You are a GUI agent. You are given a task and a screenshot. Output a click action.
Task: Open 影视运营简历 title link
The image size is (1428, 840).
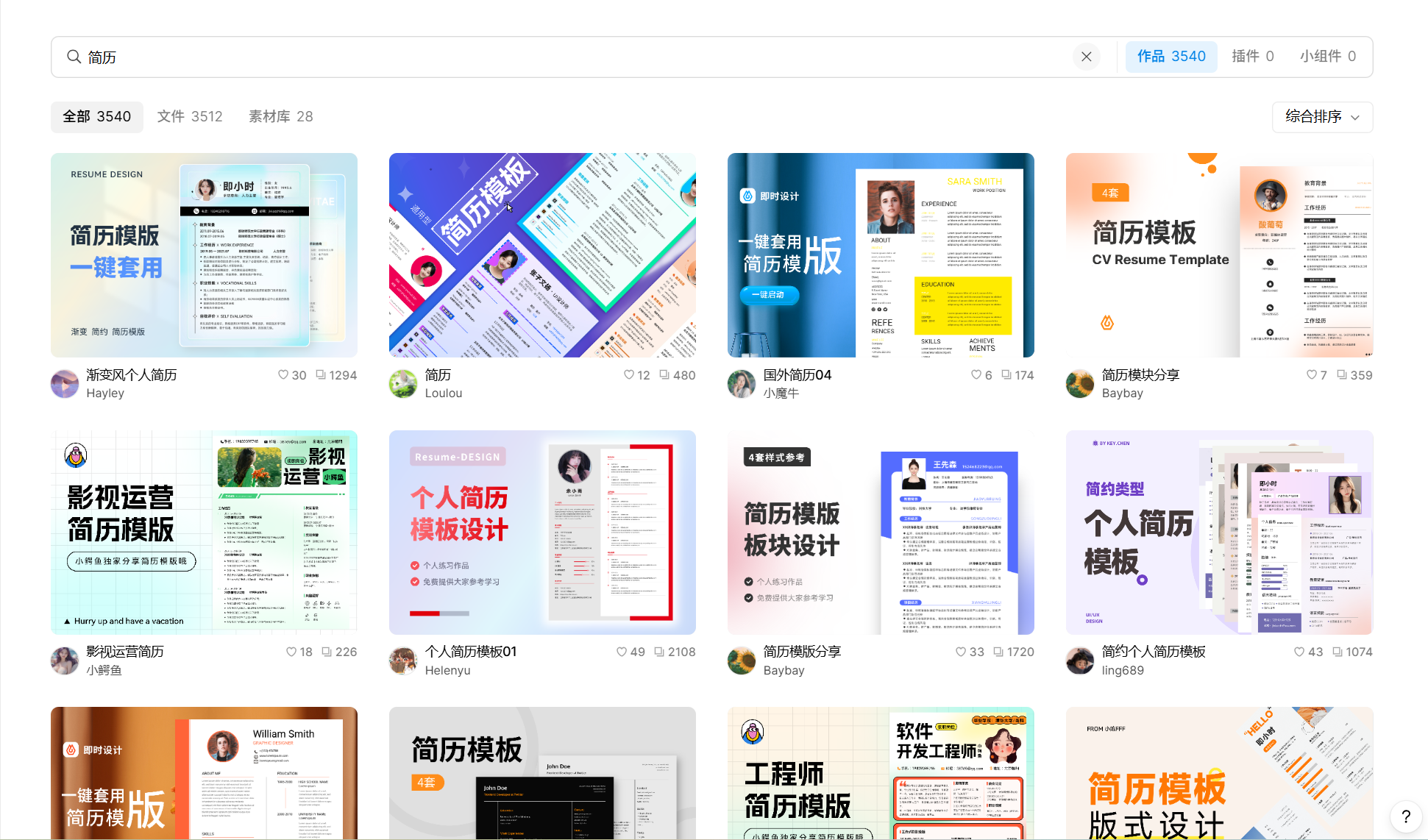coord(125,652)
